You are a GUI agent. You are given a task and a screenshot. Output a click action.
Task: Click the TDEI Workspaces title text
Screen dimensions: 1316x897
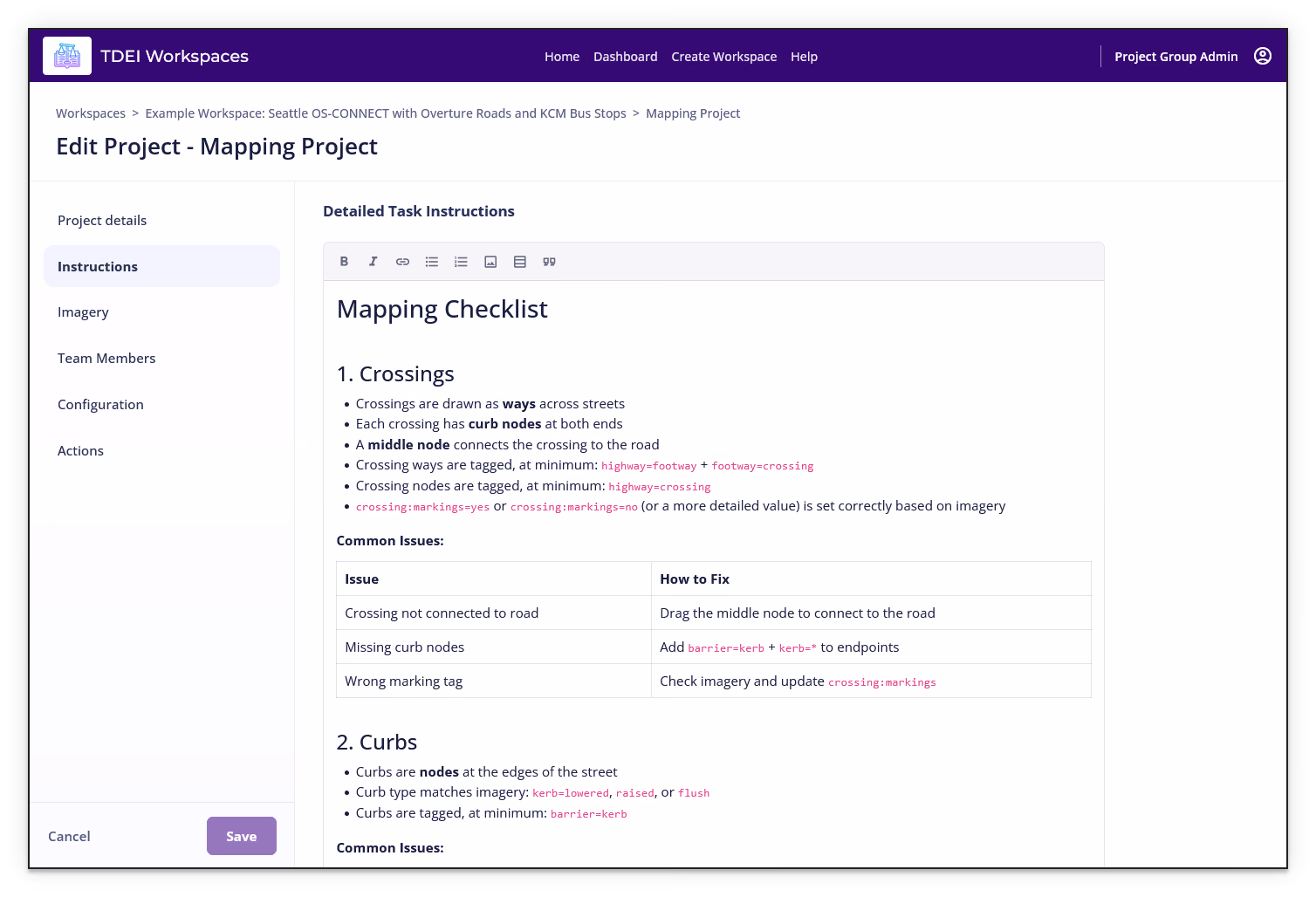[175, 56]
